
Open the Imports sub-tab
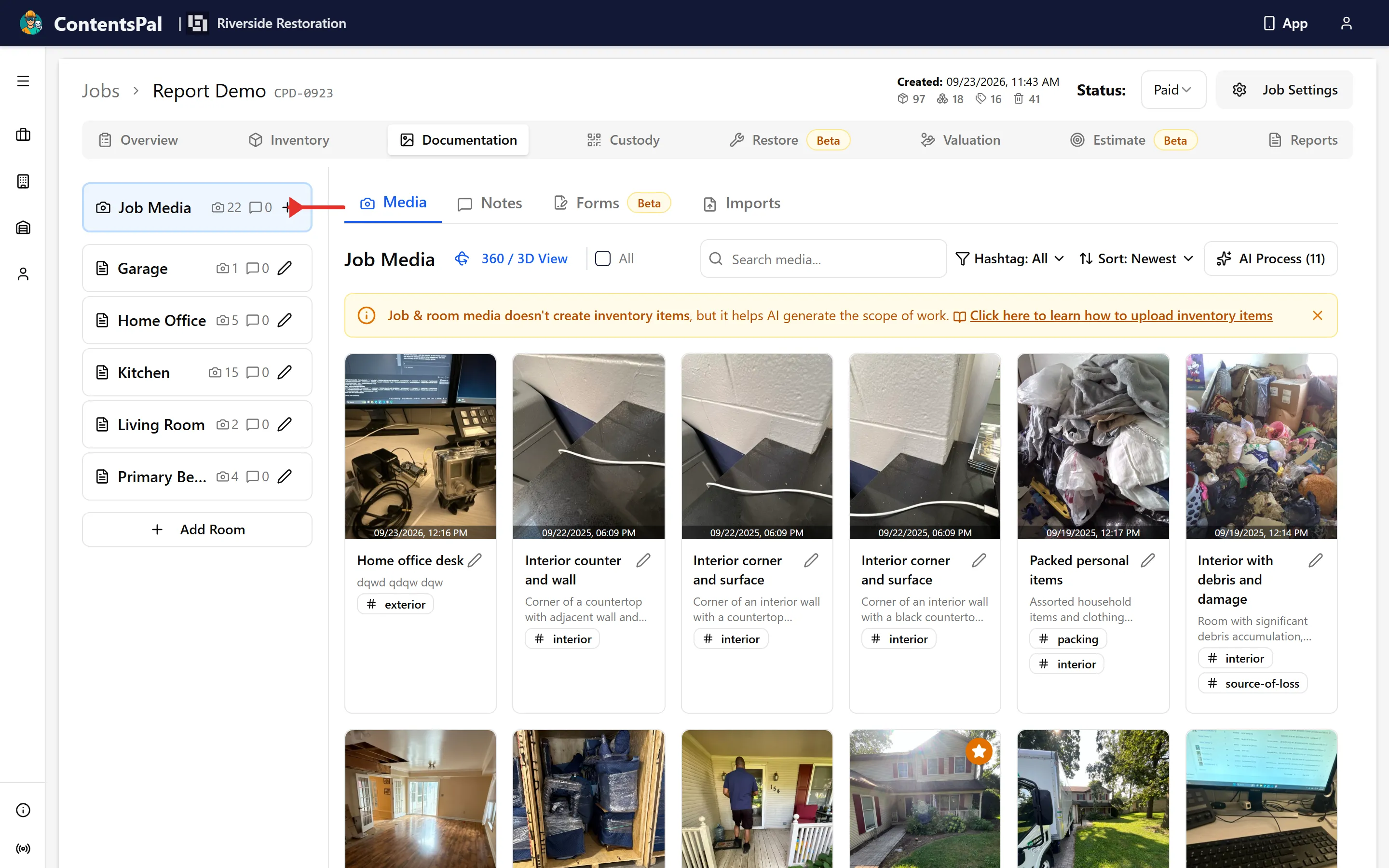click(742, 203)
